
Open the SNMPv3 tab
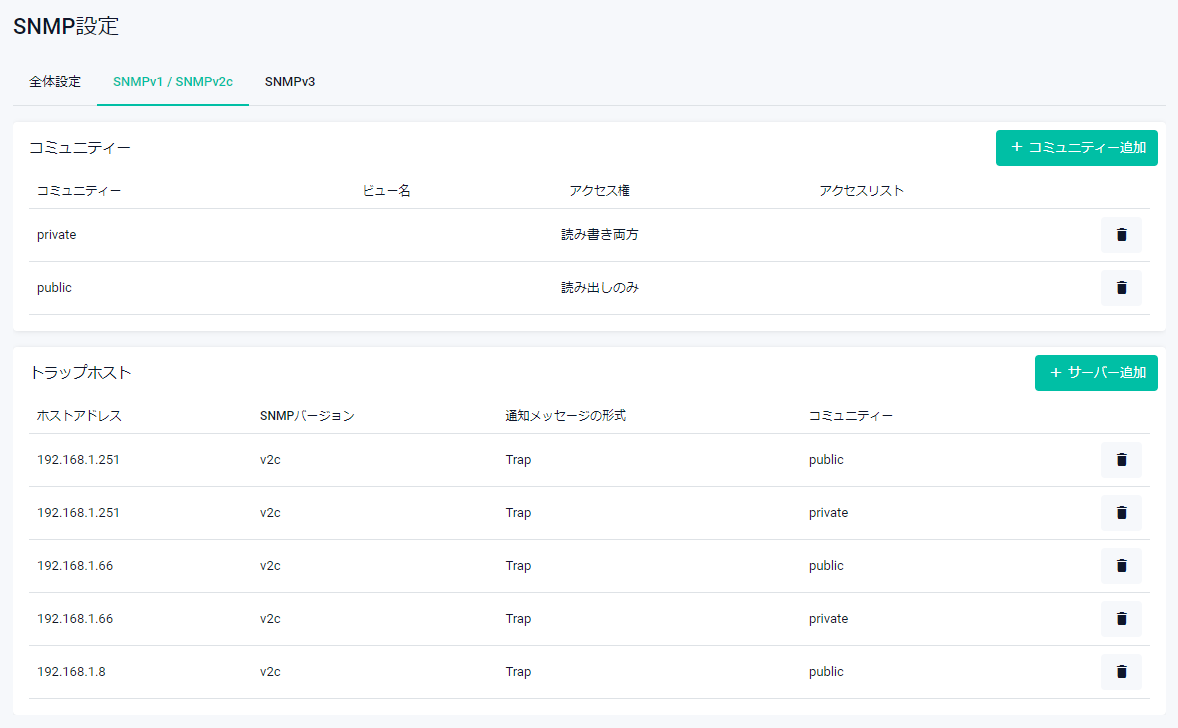pos(290,82)
